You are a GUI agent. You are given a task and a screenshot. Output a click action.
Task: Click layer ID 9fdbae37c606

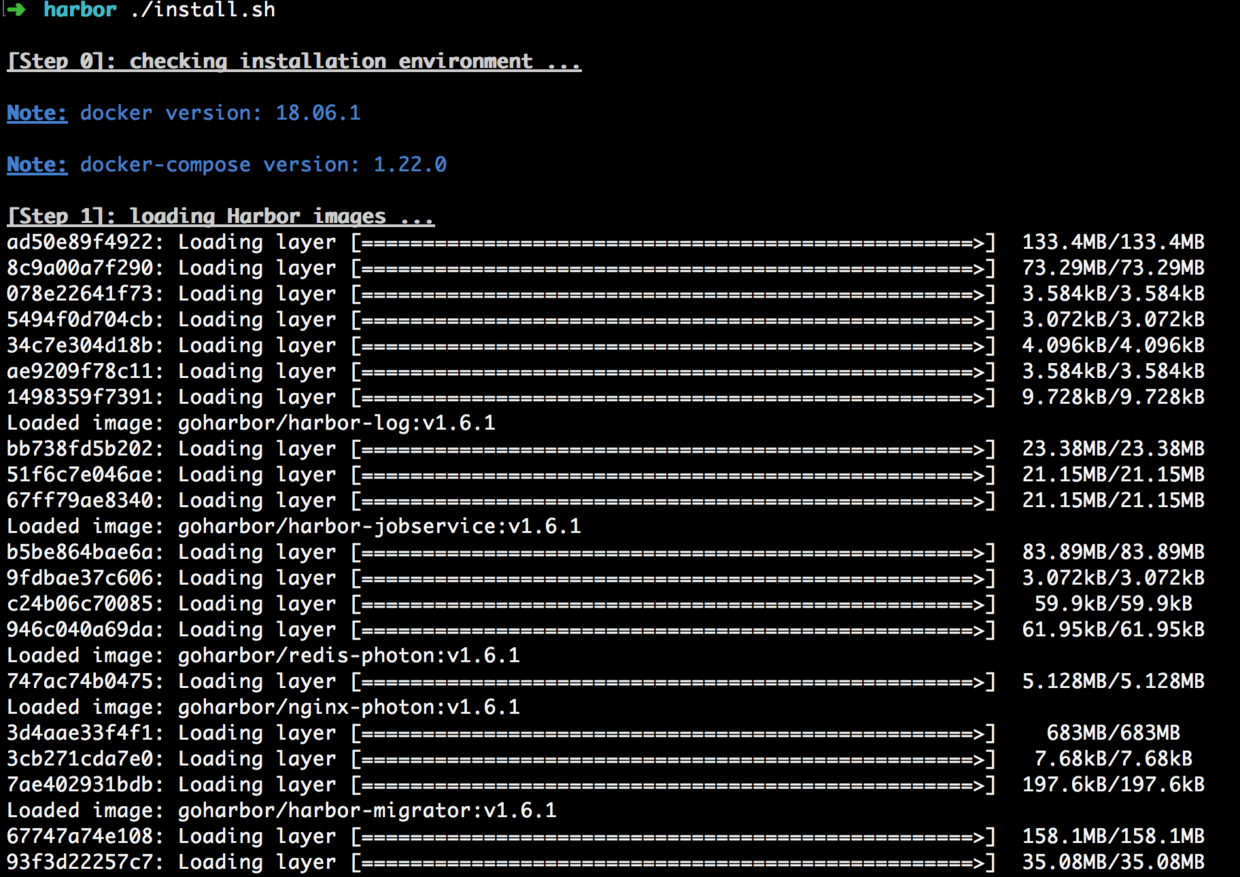[x=80, y=578]
